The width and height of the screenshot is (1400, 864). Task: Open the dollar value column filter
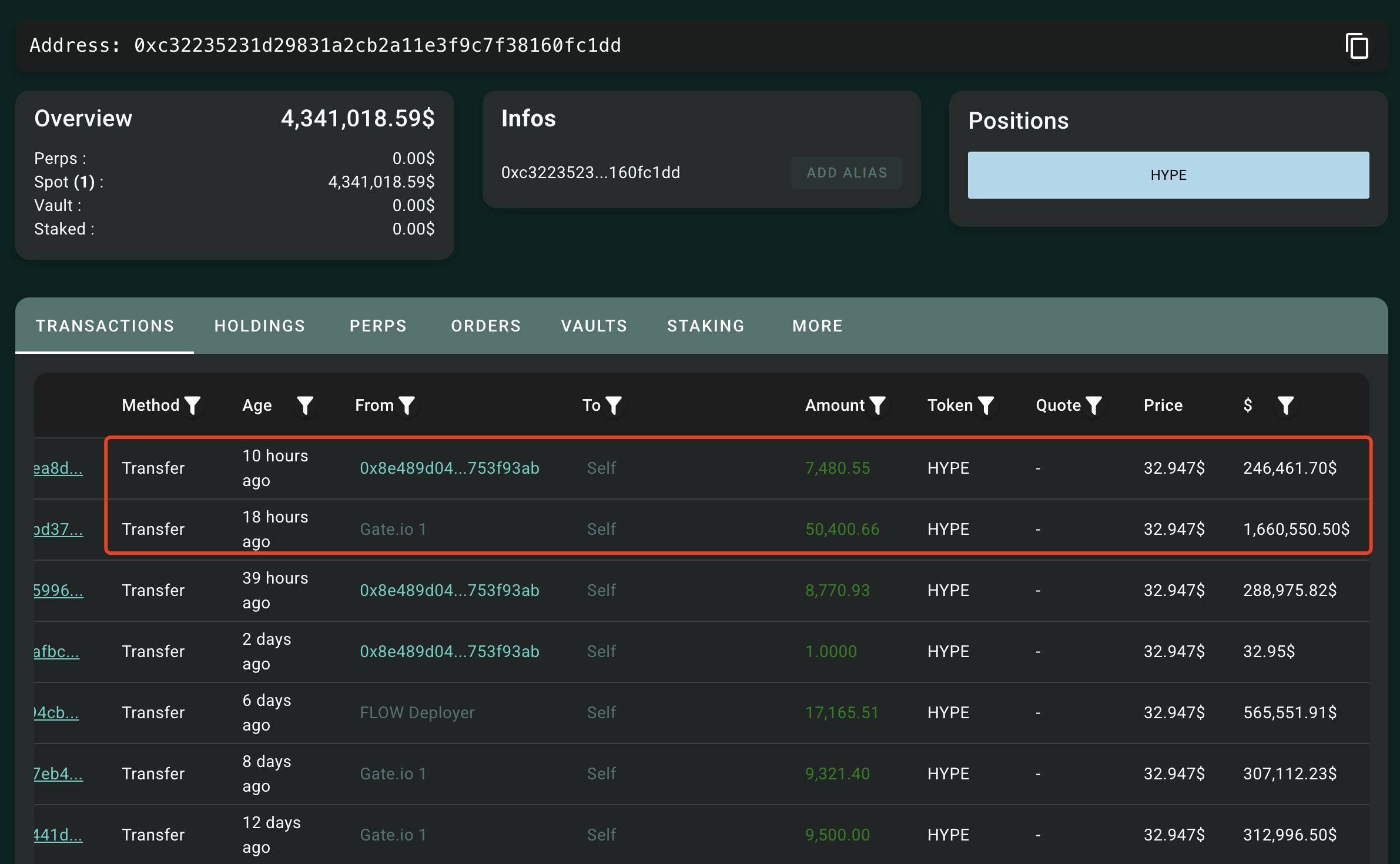[1285, 405]
